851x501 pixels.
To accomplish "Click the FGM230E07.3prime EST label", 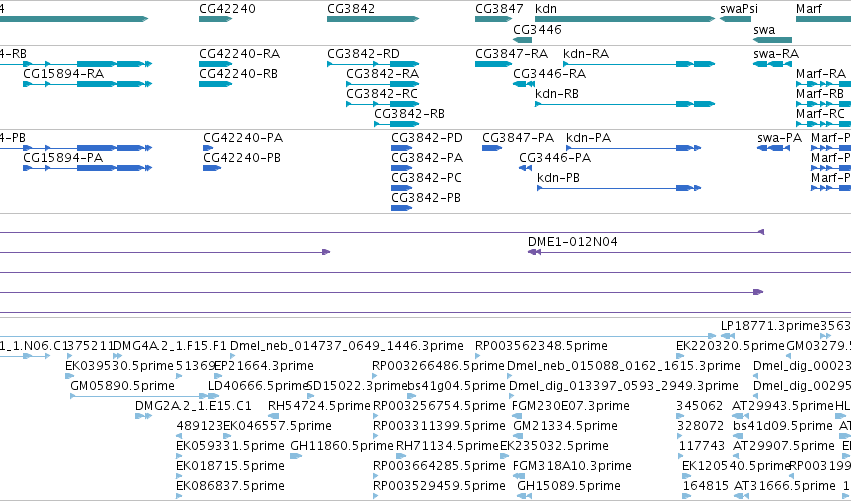I will click(x=571, y=405).
